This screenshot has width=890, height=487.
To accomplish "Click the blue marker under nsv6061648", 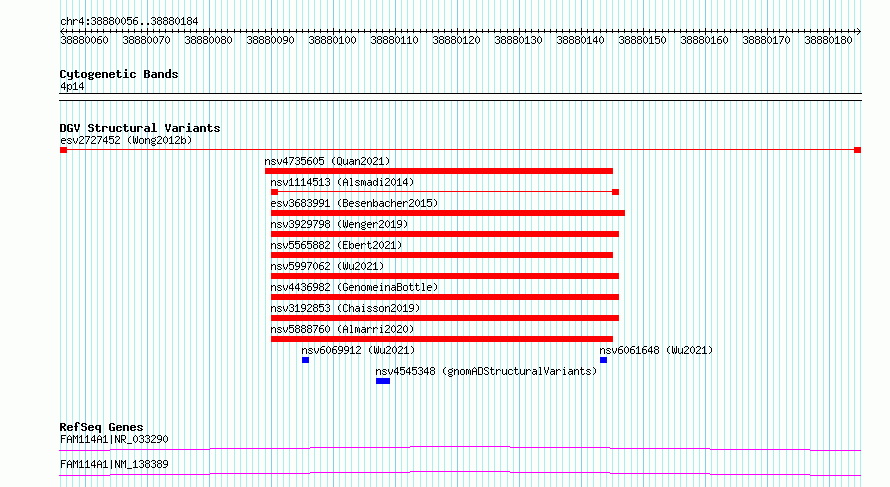I will click(x=603, y=360).
